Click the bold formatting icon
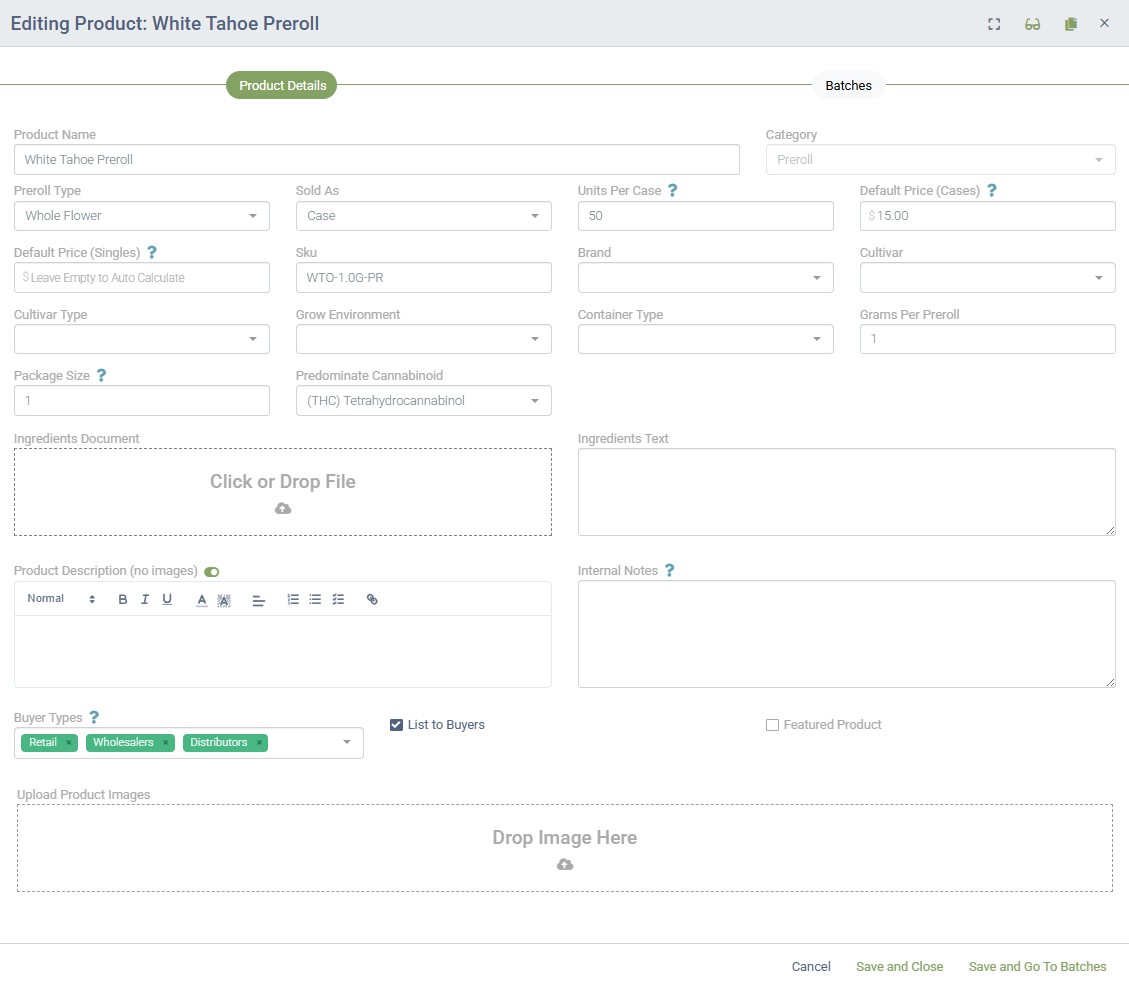 coord(123,600)
